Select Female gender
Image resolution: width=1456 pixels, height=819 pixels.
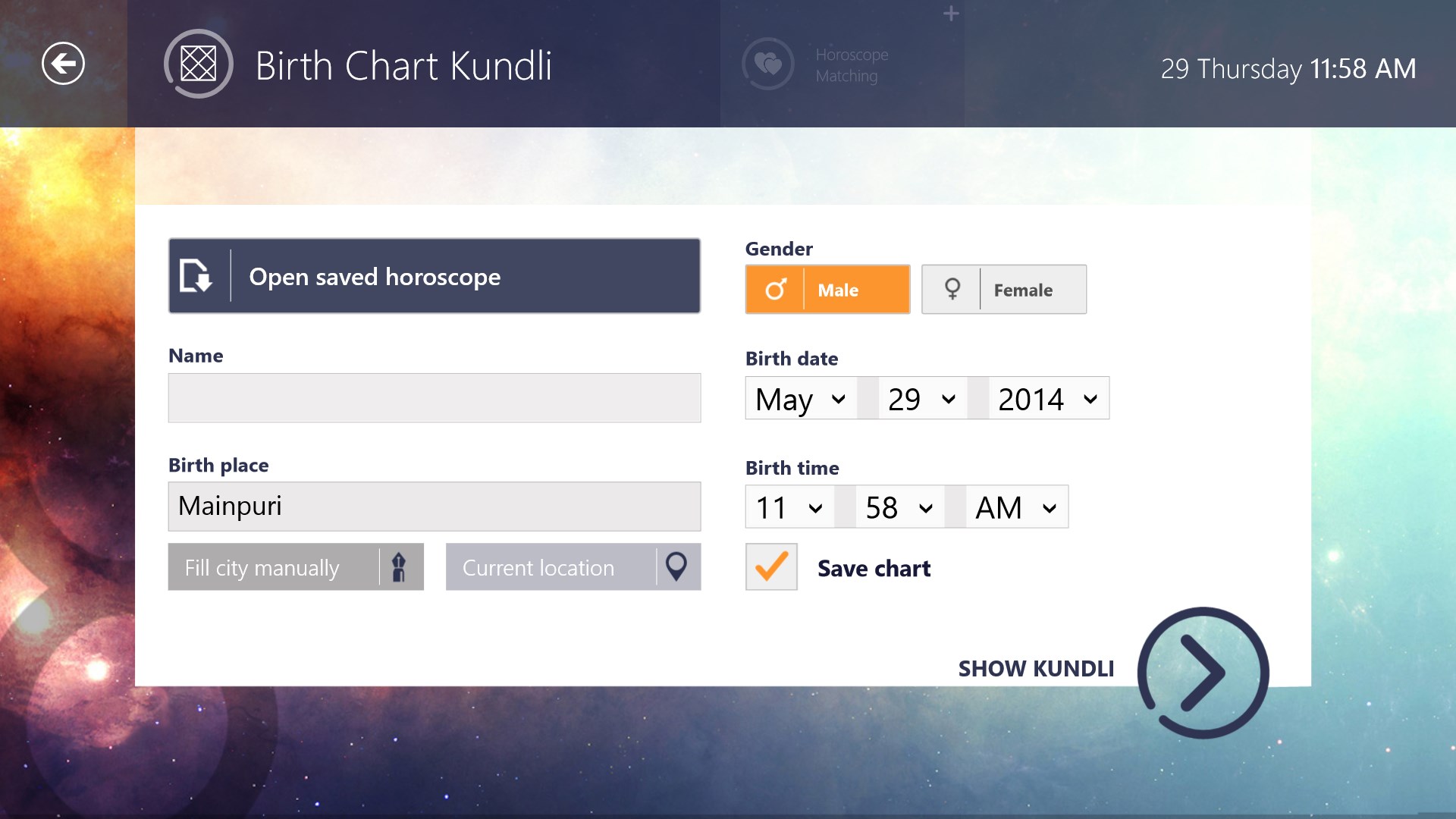coord(1004,289)
